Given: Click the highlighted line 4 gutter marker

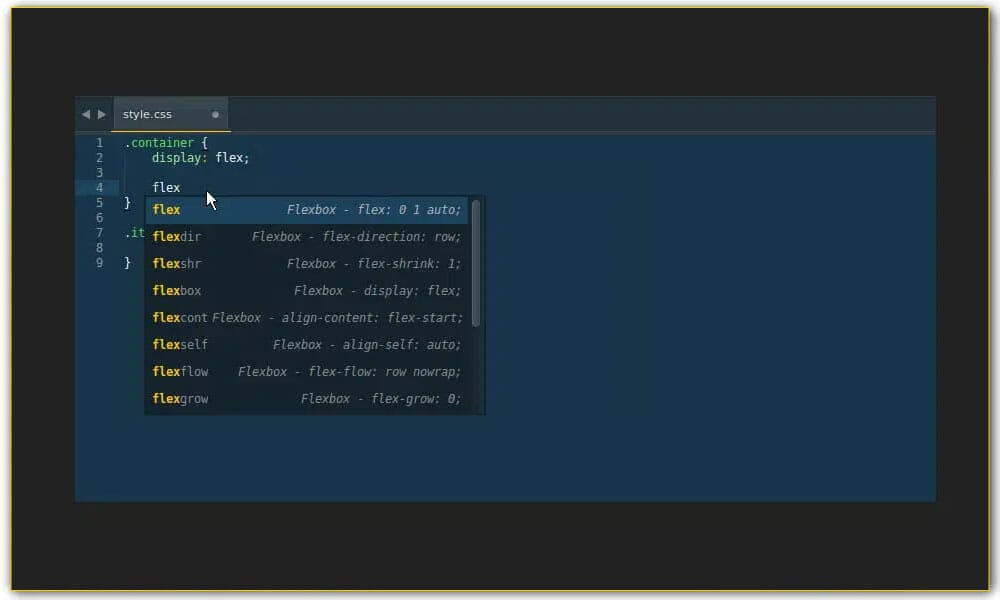Looking at the screenshot, I should point(99,187).
